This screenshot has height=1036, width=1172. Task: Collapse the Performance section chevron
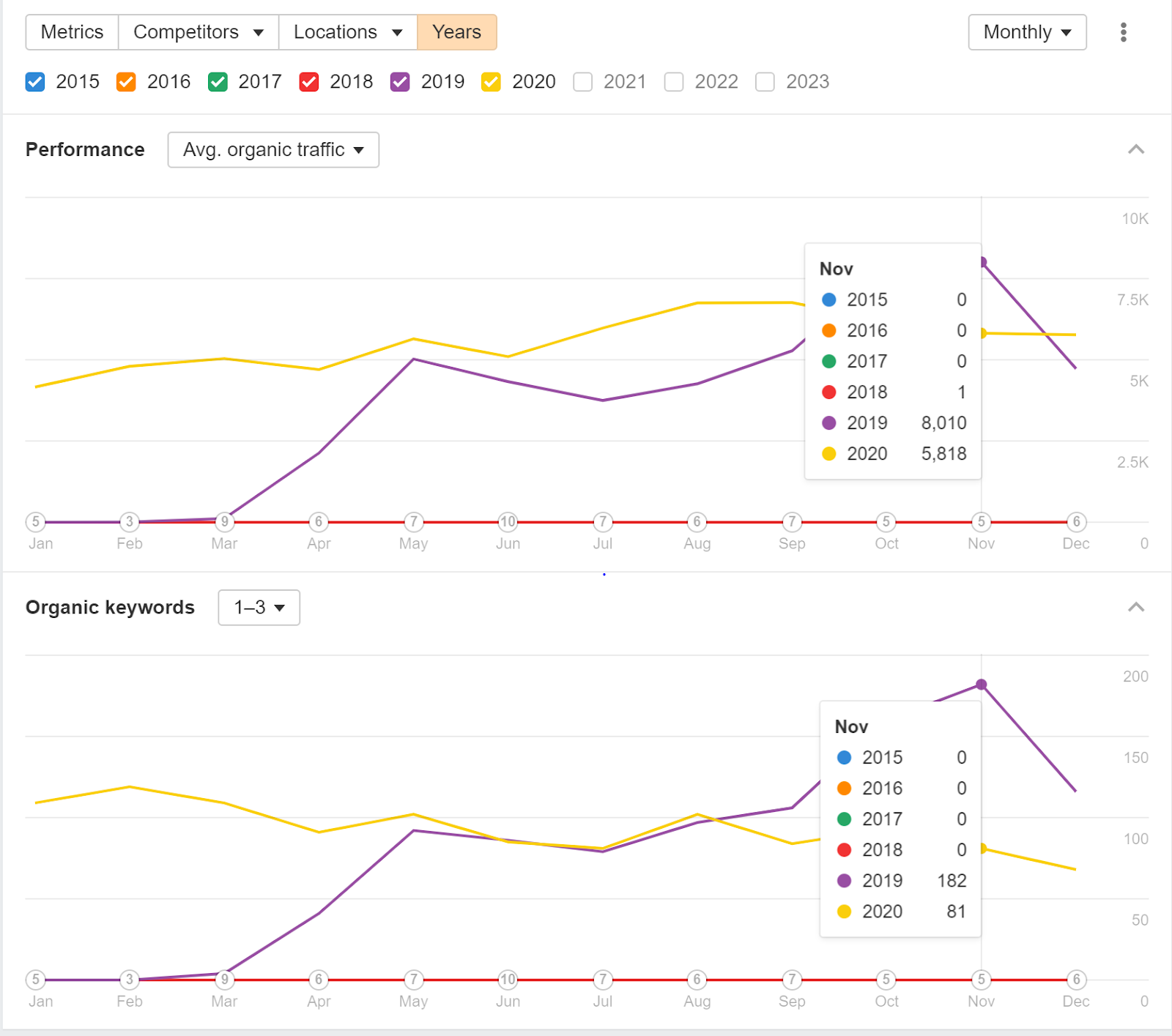(x=1135, y=149)
